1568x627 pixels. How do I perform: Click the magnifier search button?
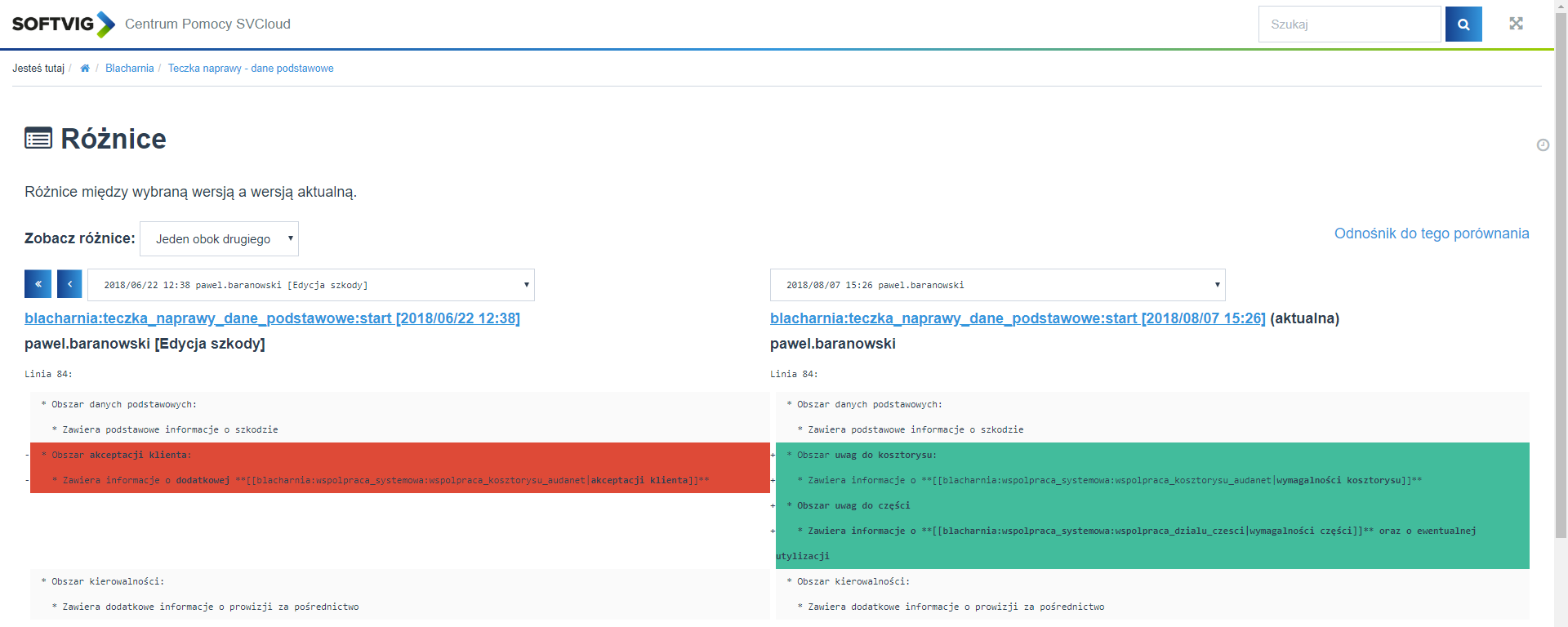pyautogui.click(x=1463, y=24)
